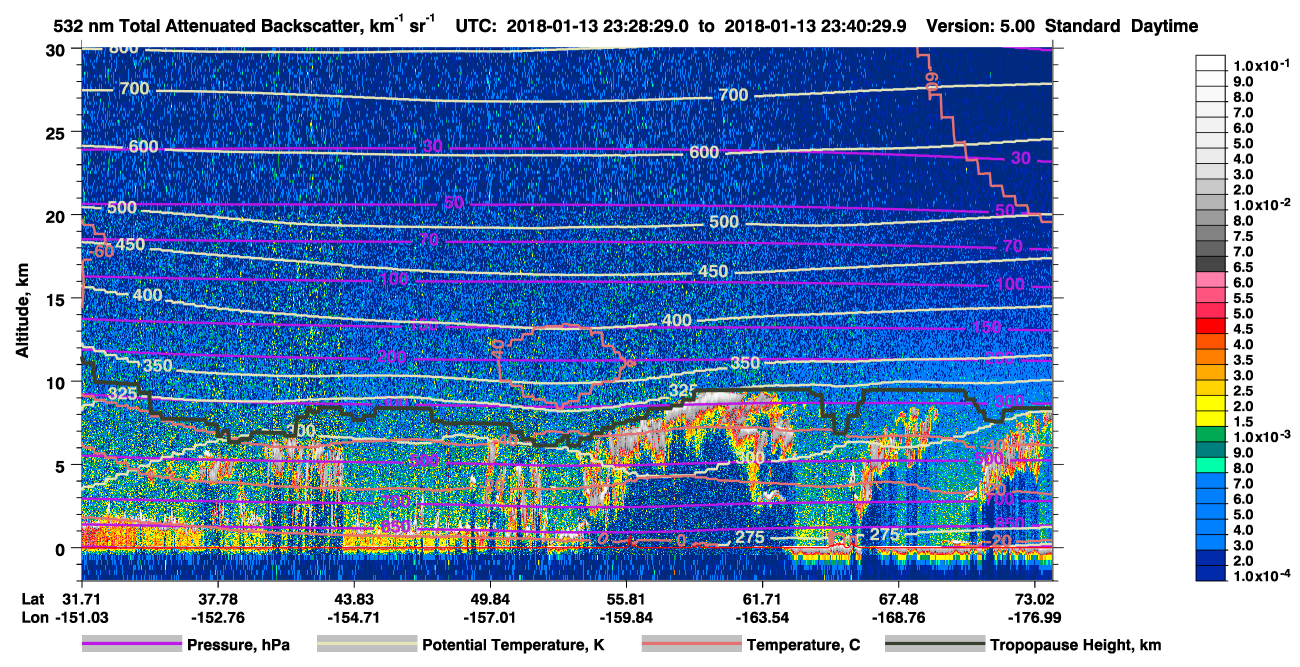The image size is (1300, 667).
Task: Click the darkest blue swatch ending the colorbar
Action: pyautogui.click(x=1210, y=572)
